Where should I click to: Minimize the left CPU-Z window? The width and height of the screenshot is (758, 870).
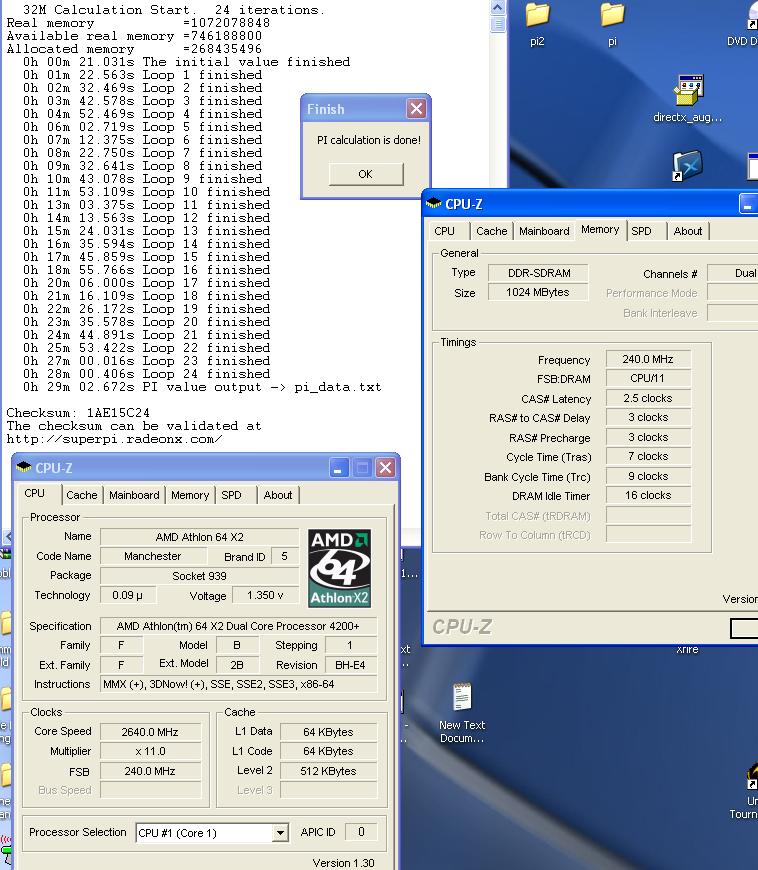338,468
